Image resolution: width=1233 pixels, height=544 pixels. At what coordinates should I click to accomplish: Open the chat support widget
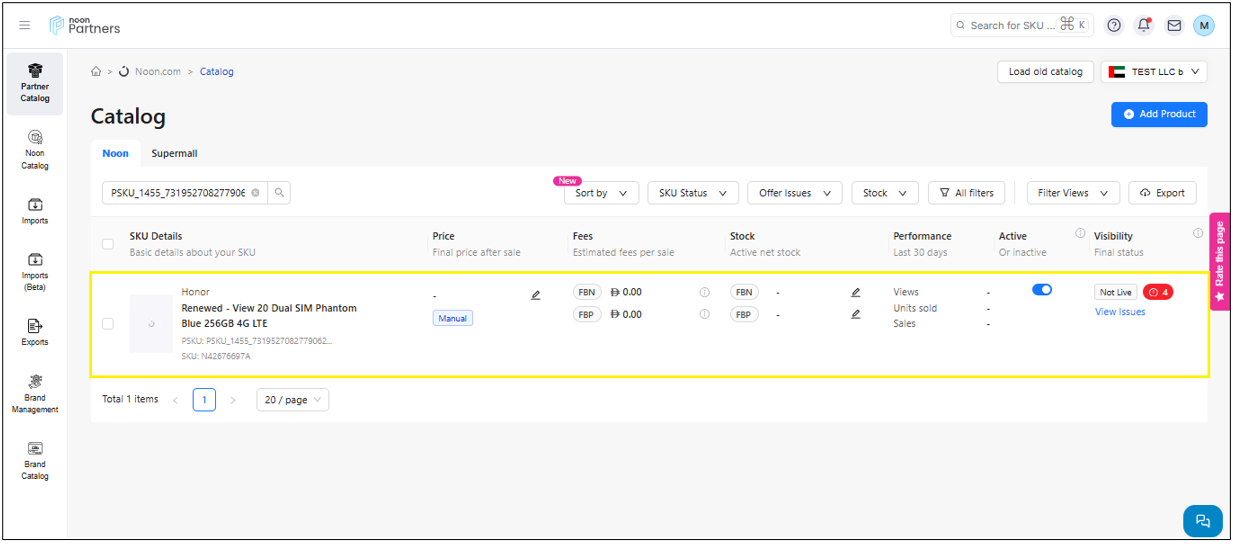1202,520
